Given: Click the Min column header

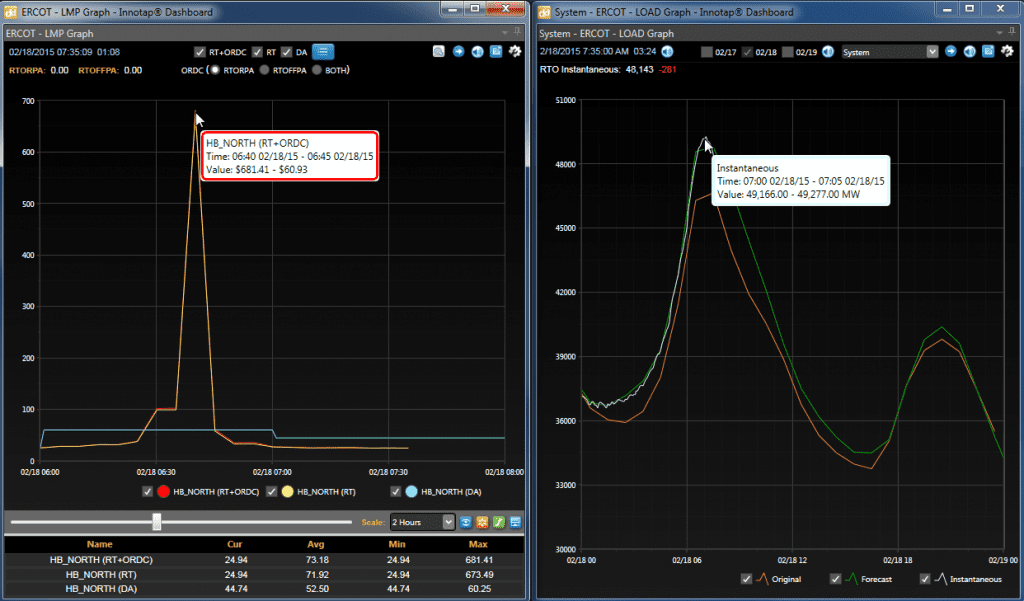Looking at the screenshot, I should (397, 544).
